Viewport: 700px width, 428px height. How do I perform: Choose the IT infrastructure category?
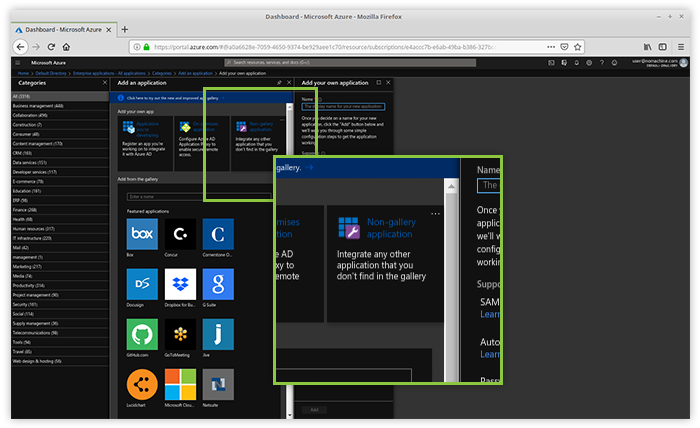pyautogui.click(x=60, y=238)
